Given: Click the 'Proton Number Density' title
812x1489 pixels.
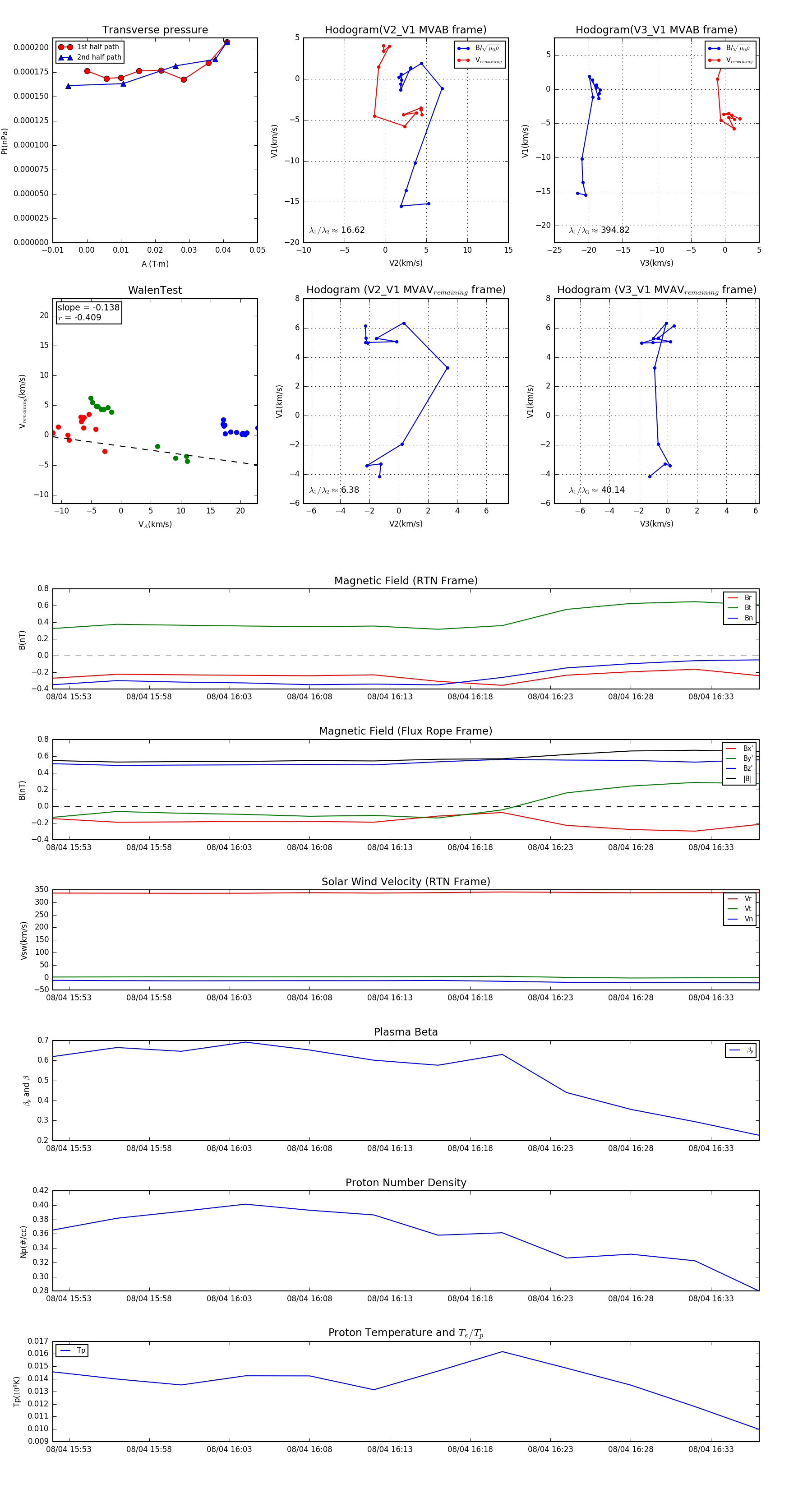Looking at the screenshot, I should coord(406,1183).
